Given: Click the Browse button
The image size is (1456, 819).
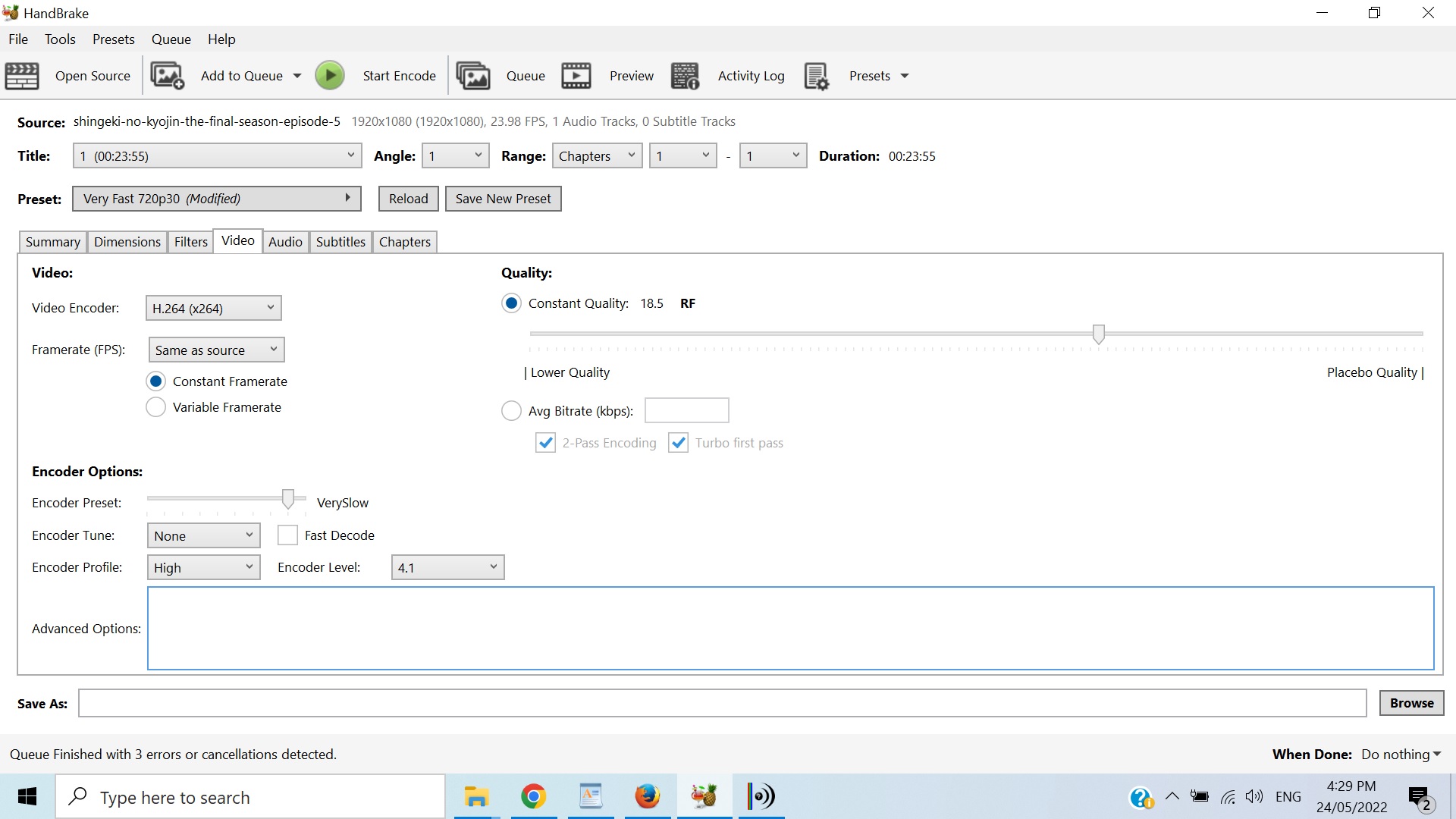Looking at the screenshot, I should [1411, 703].
